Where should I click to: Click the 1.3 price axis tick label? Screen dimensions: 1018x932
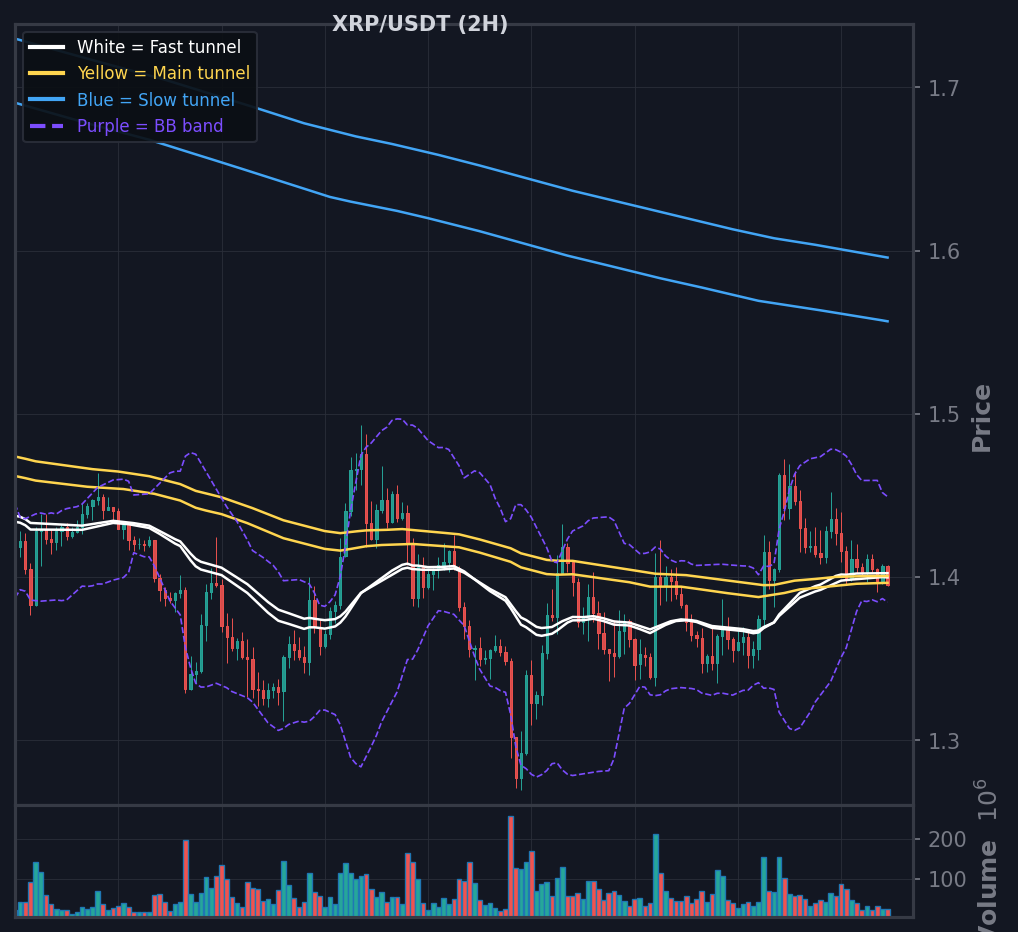943,741
